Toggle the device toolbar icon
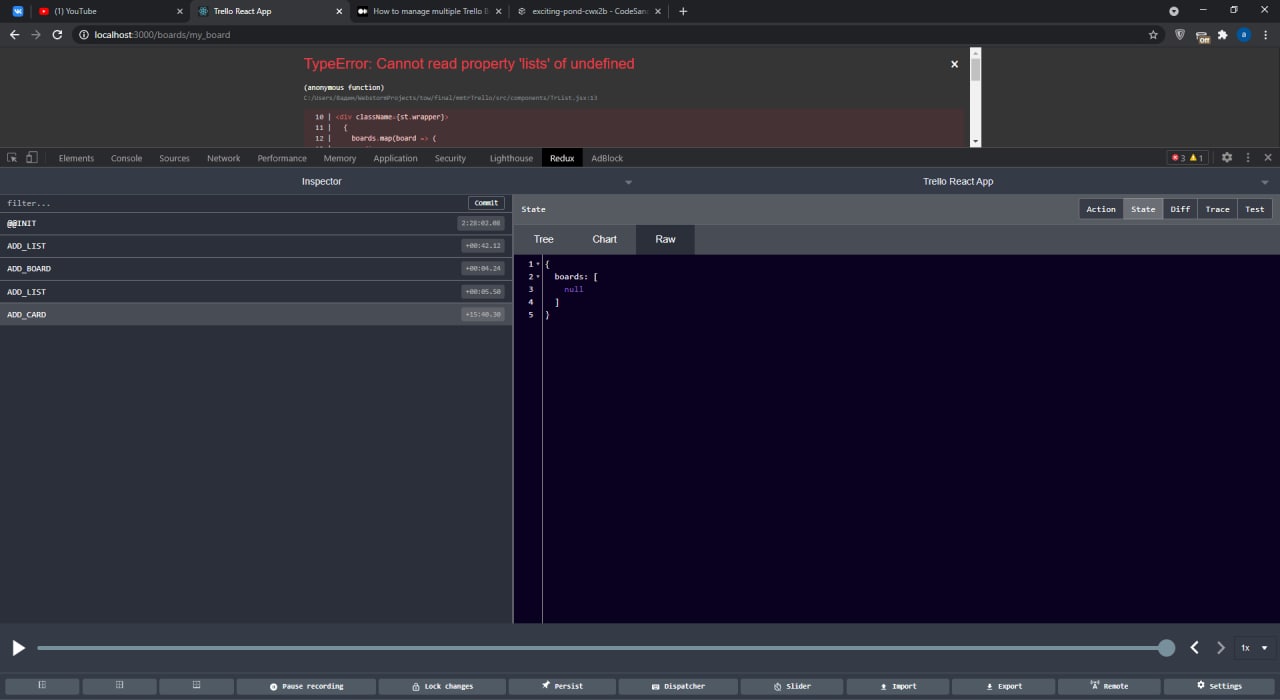 tap(31, 158)
